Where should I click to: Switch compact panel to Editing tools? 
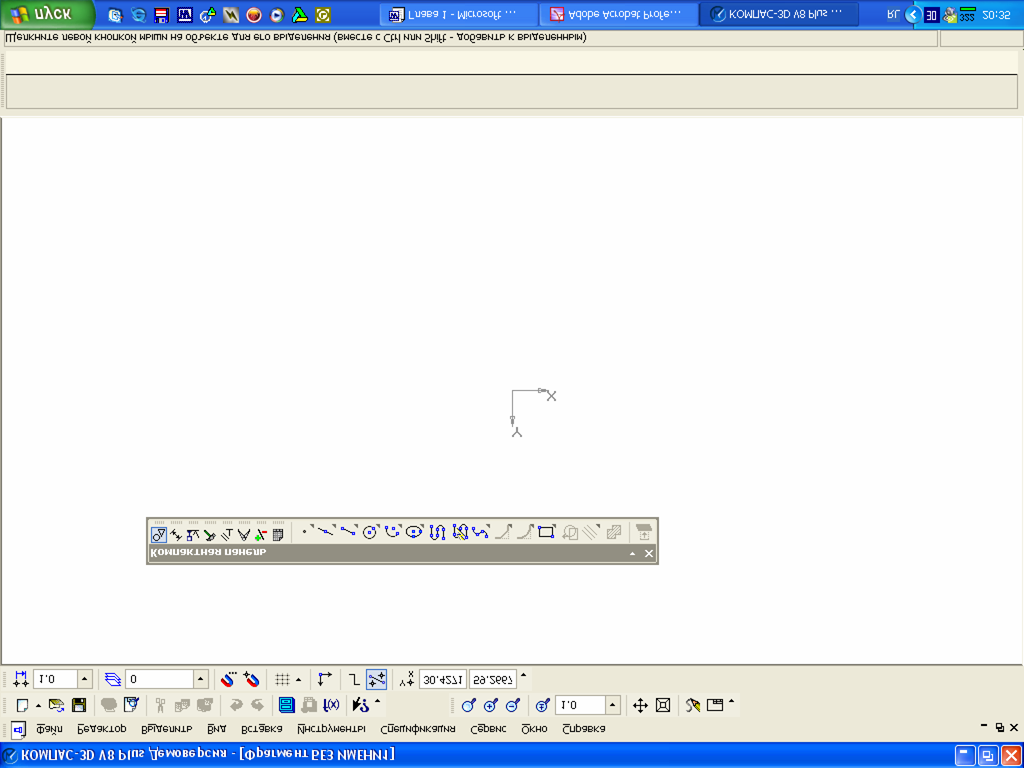210,535
